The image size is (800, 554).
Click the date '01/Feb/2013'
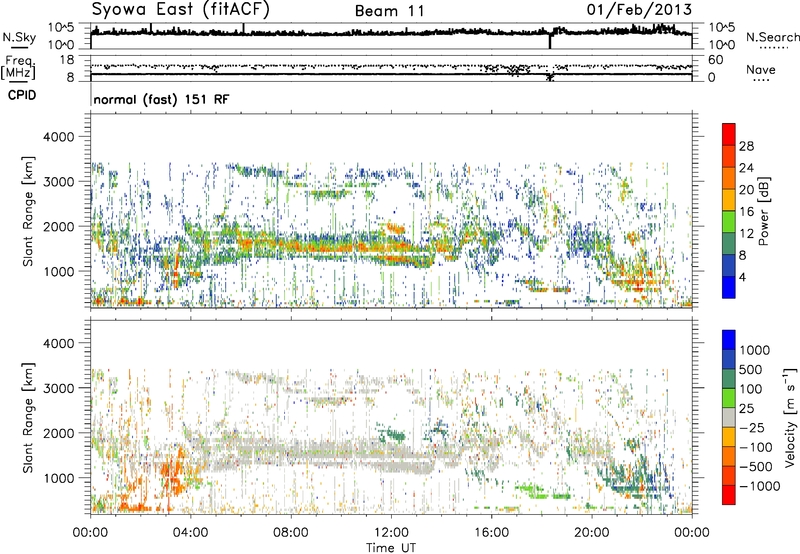coord(639,10)
